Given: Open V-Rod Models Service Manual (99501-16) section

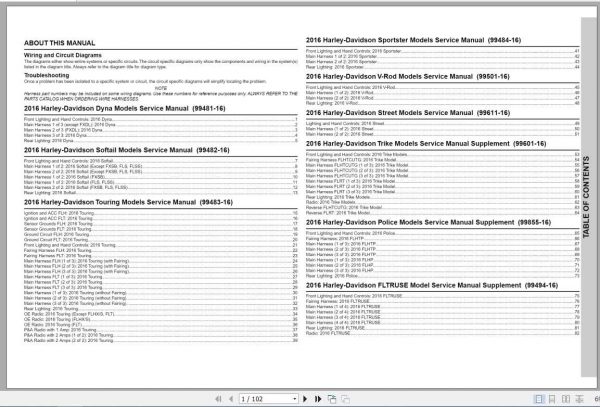Looking at the screenshot, I should click(408, 77).
